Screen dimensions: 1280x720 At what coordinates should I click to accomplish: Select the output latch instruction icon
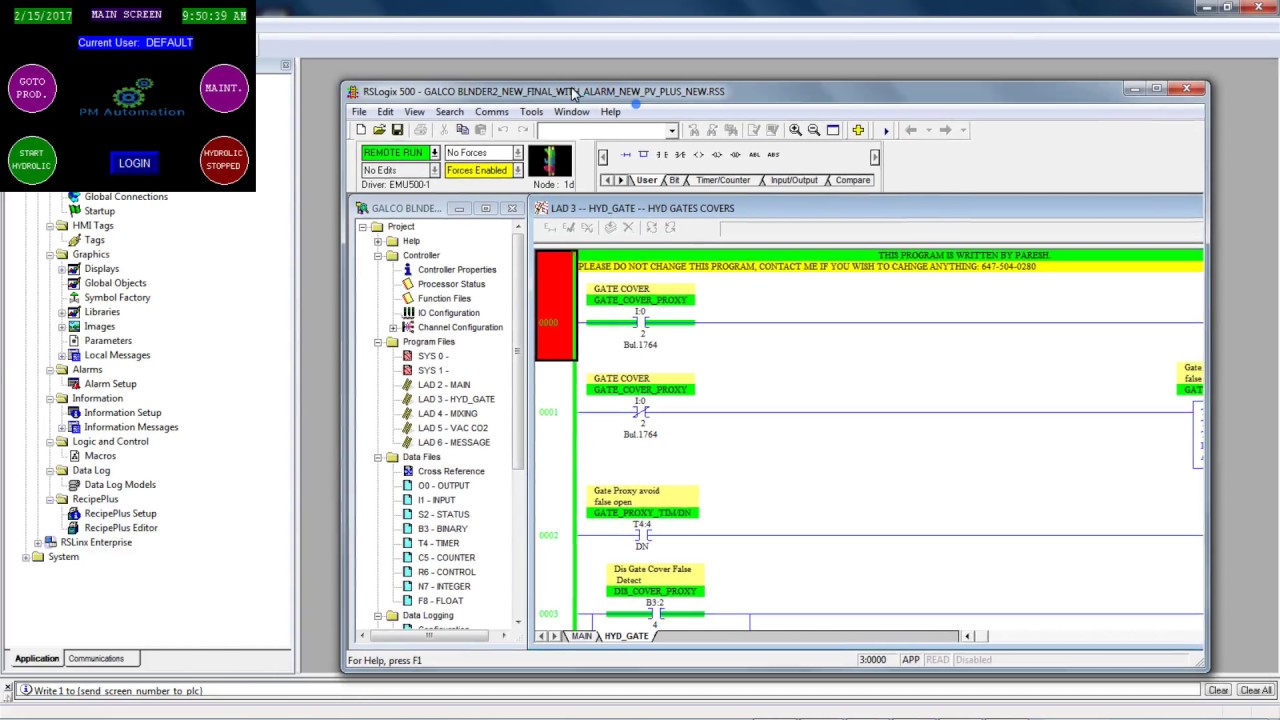[x=717, y=155]
